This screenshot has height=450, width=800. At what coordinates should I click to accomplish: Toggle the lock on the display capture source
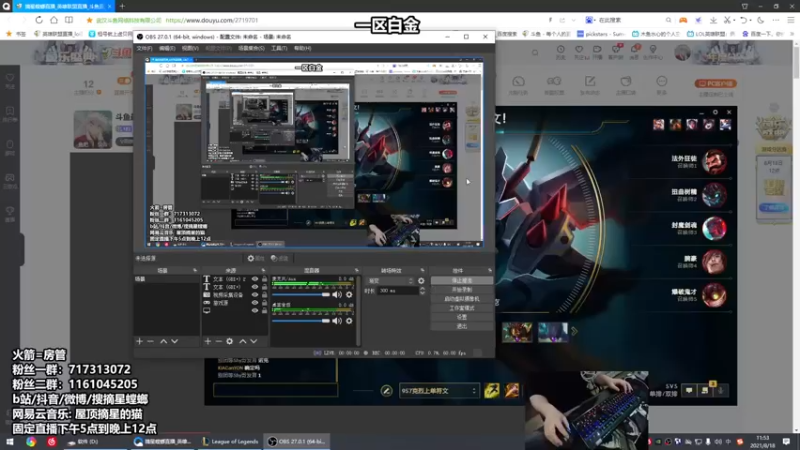(x=264, y=310)
